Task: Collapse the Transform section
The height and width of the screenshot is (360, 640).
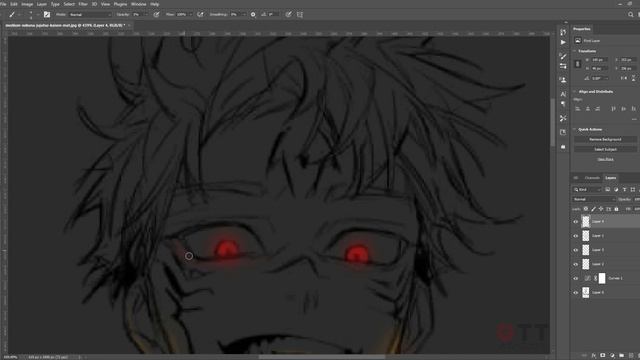Action: pyautogui.click(x=575, y=51)
